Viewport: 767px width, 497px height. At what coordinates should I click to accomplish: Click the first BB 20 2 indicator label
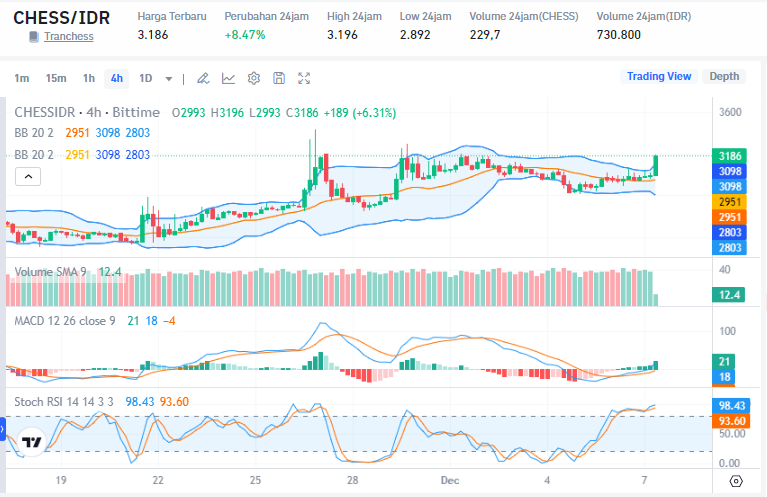click(x=34, y=133)
